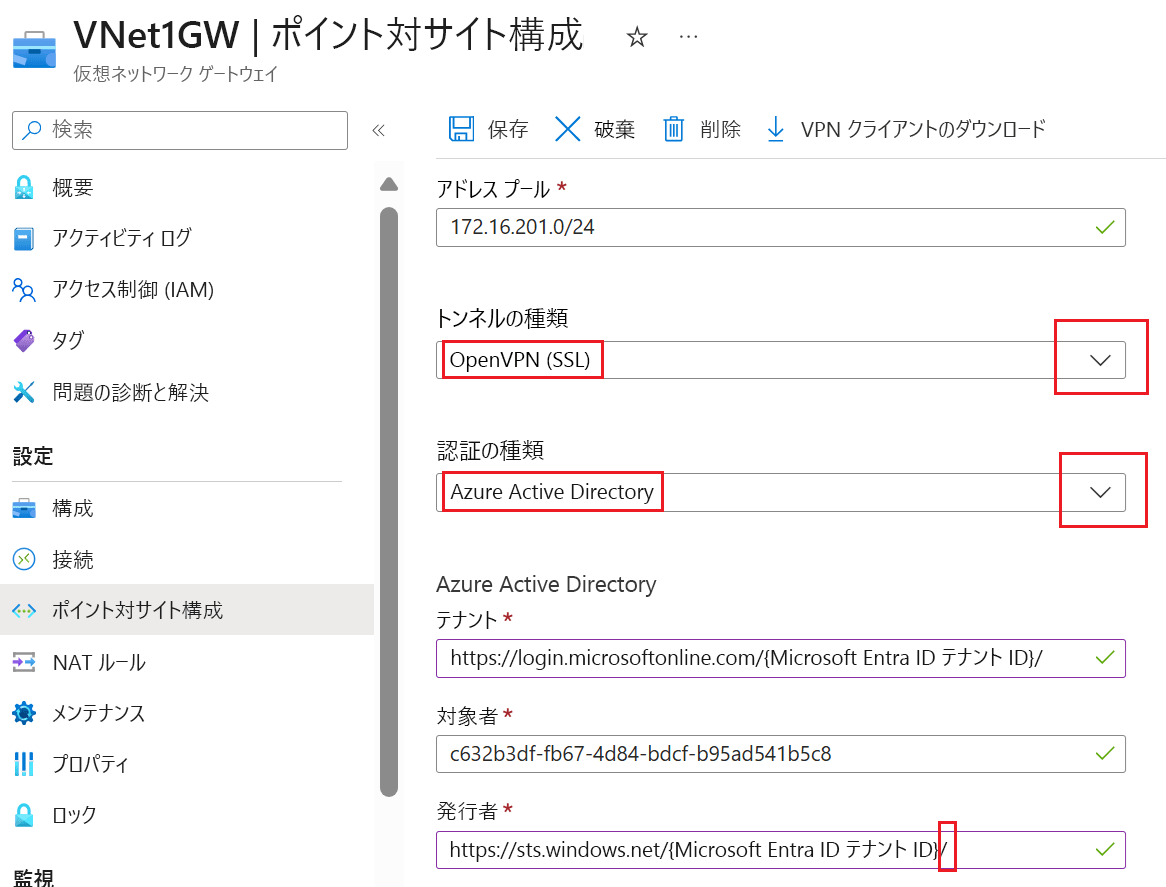
Task: Click the 接続 connection icon
Action: [24, 559]
